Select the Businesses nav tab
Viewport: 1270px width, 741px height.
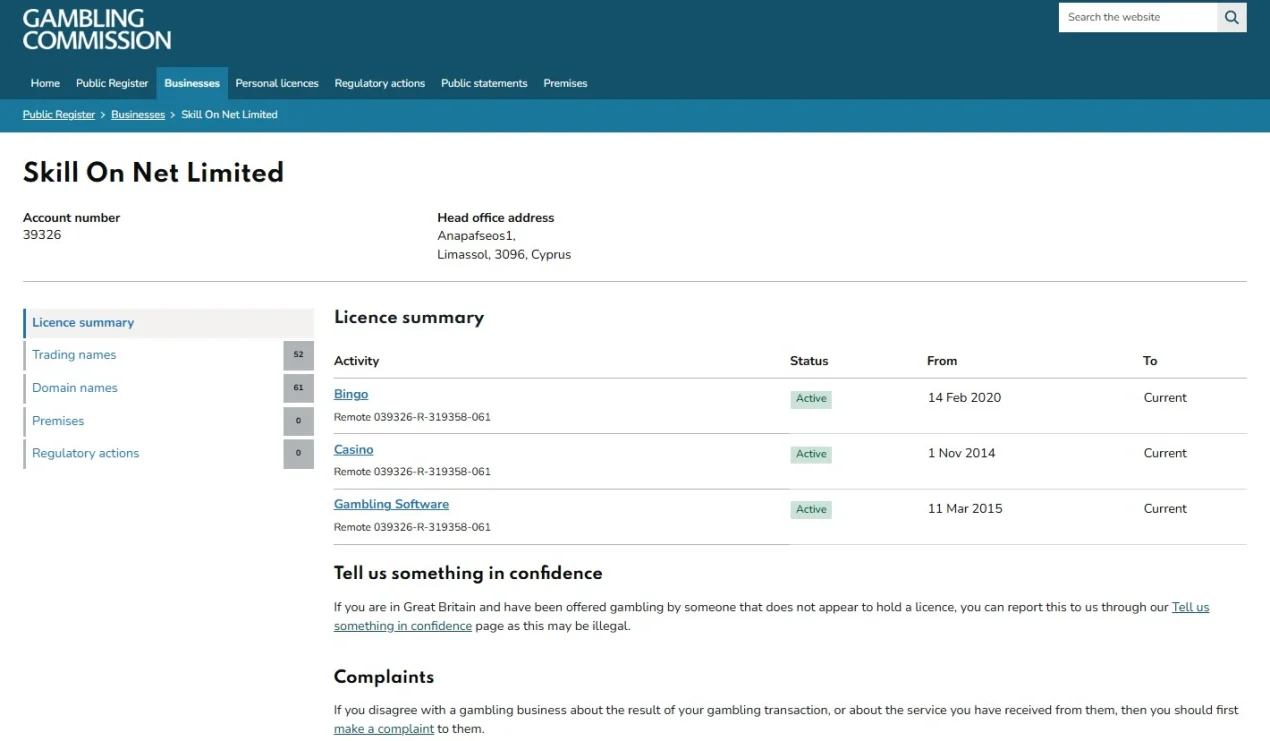tap(192, 83)
